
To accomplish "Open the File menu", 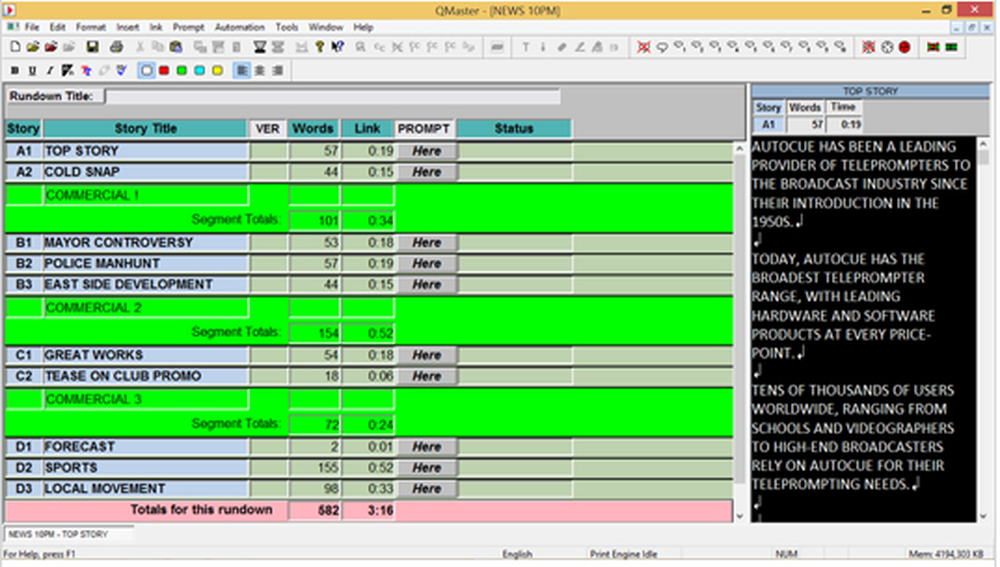I will [32, 27].
